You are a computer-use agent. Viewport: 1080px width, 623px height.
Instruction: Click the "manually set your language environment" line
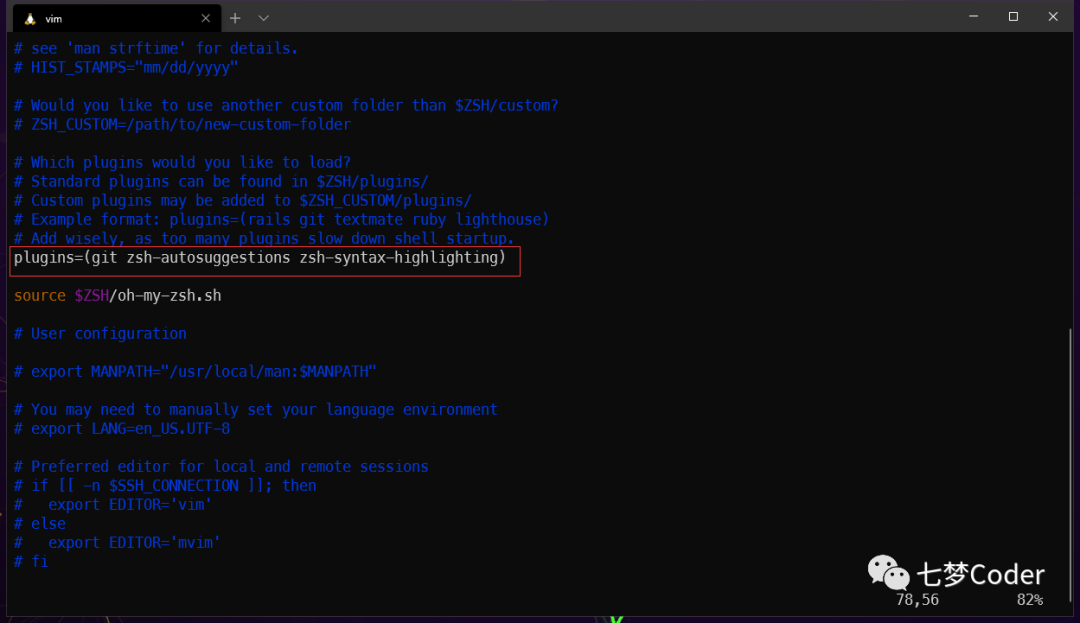(256, 410)
